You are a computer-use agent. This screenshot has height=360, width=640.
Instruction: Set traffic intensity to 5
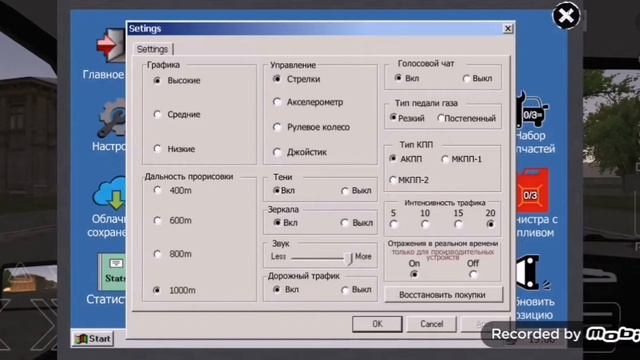pyautogui.click(x=393, y=224)
